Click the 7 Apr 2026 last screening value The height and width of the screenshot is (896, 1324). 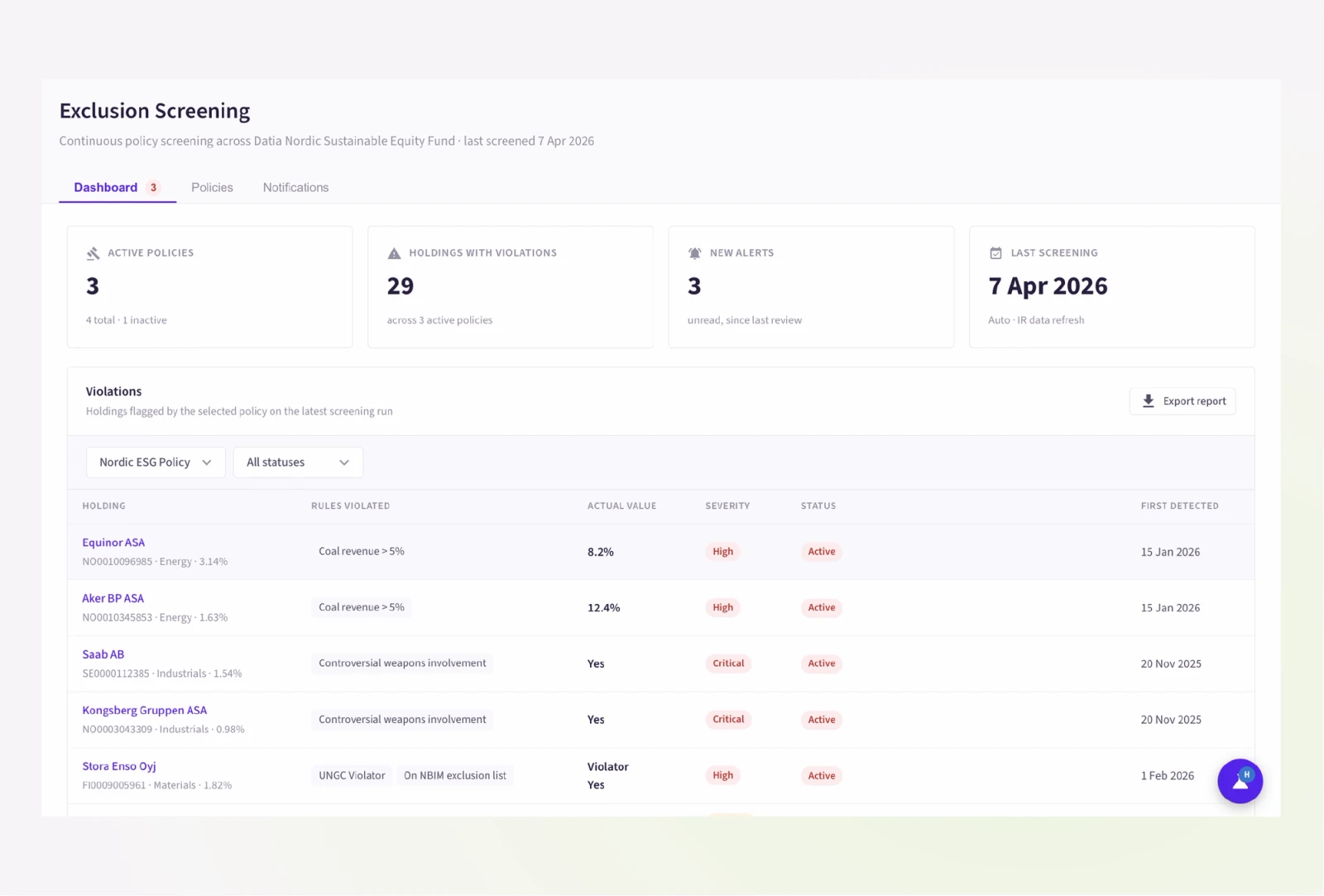pos(1048,286)
